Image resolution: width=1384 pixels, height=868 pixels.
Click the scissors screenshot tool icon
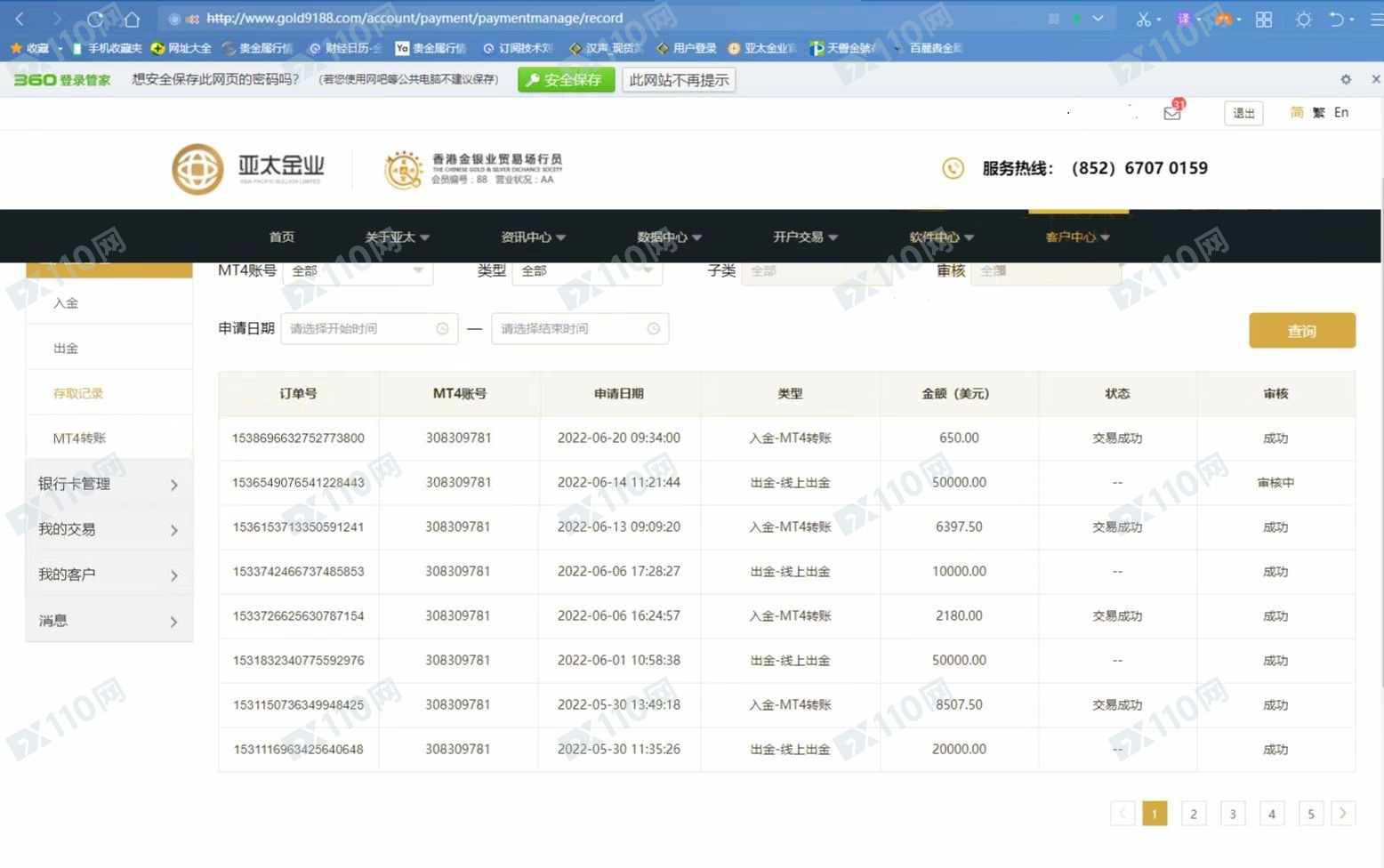tap(1143, 19)
